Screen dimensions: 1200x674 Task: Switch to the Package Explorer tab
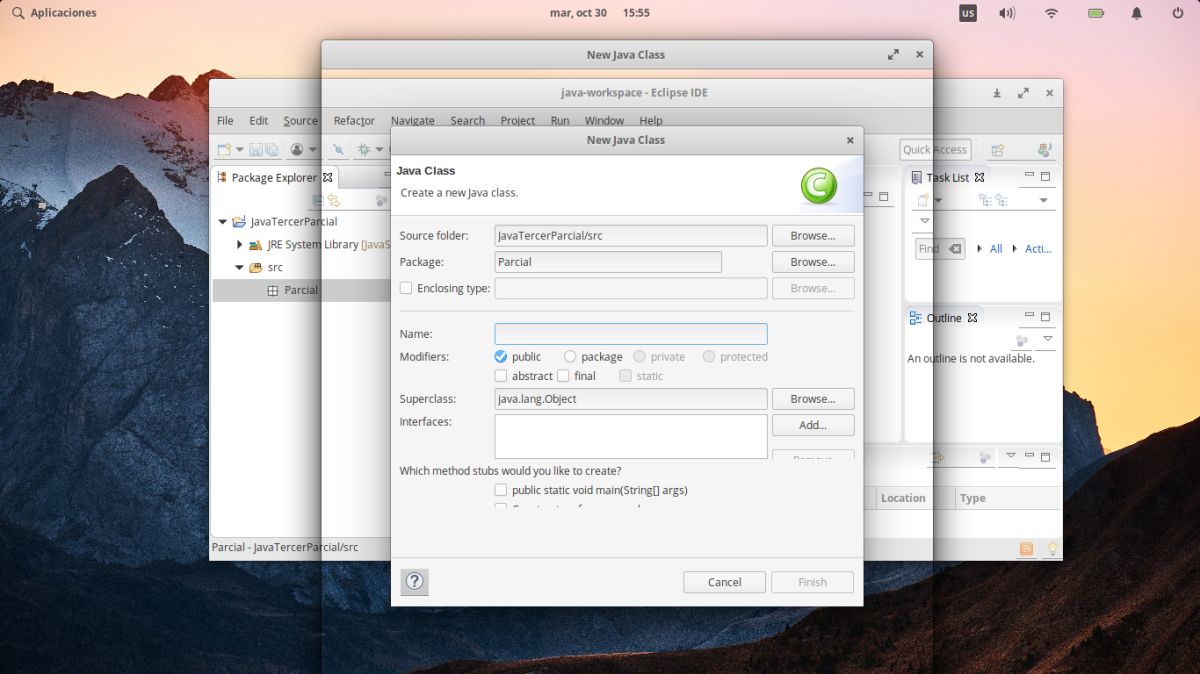tap(274, 177)
